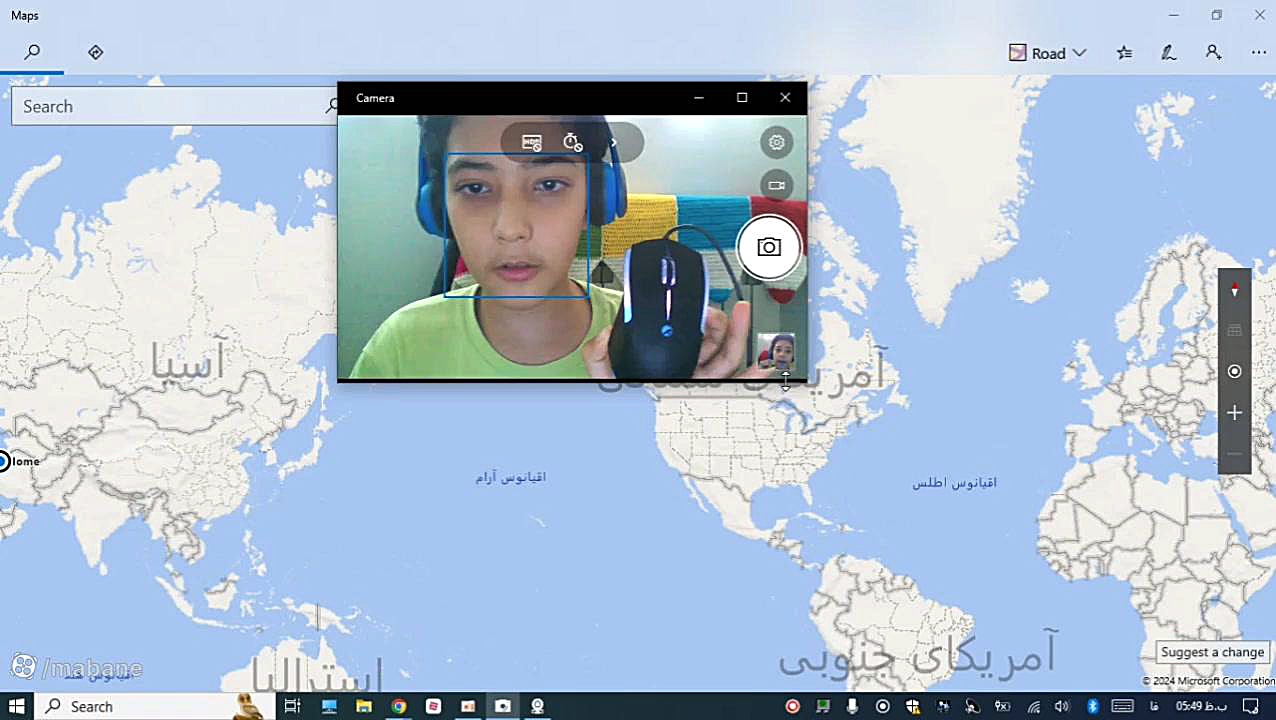Launch Google Chrome from the taskbar
The image size is (1276, 720).
(x=399, y=706)
